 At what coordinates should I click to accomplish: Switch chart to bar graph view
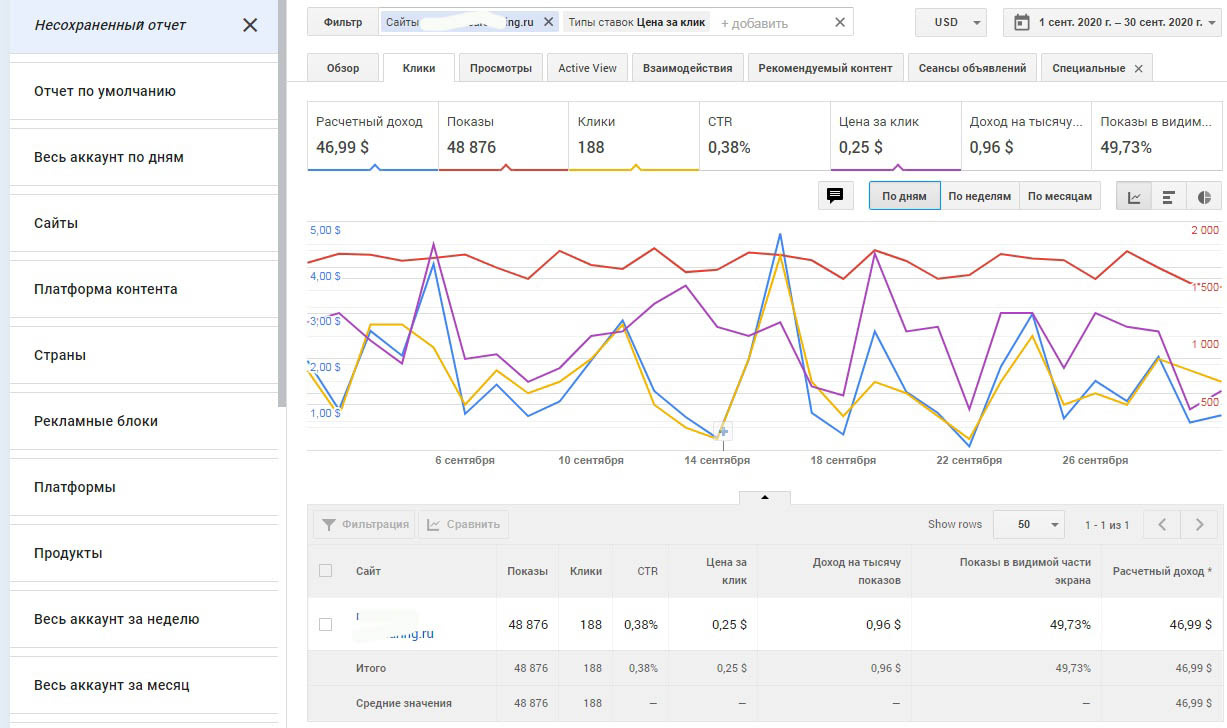coord(1168,196)
